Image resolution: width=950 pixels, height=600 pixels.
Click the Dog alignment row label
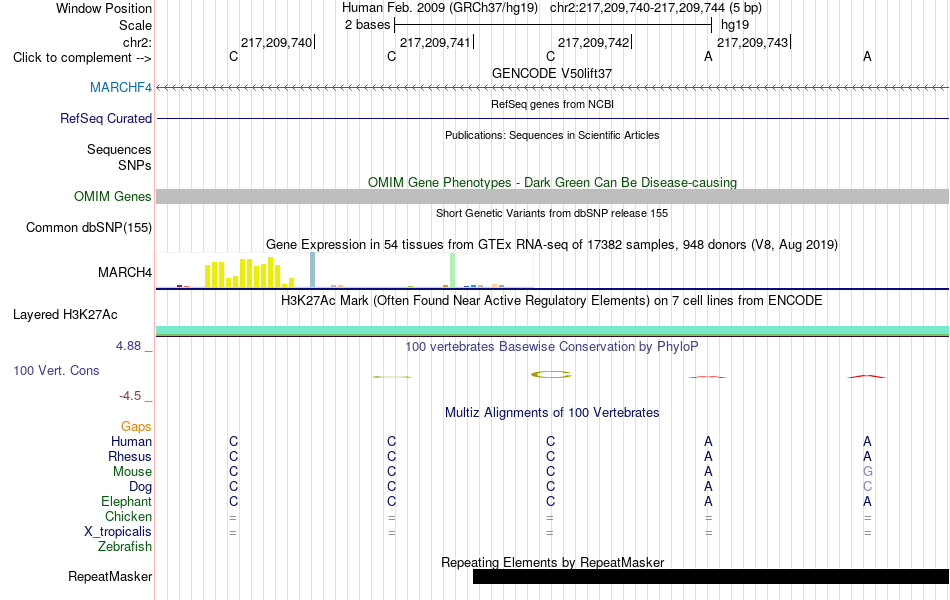click(140, 487)
